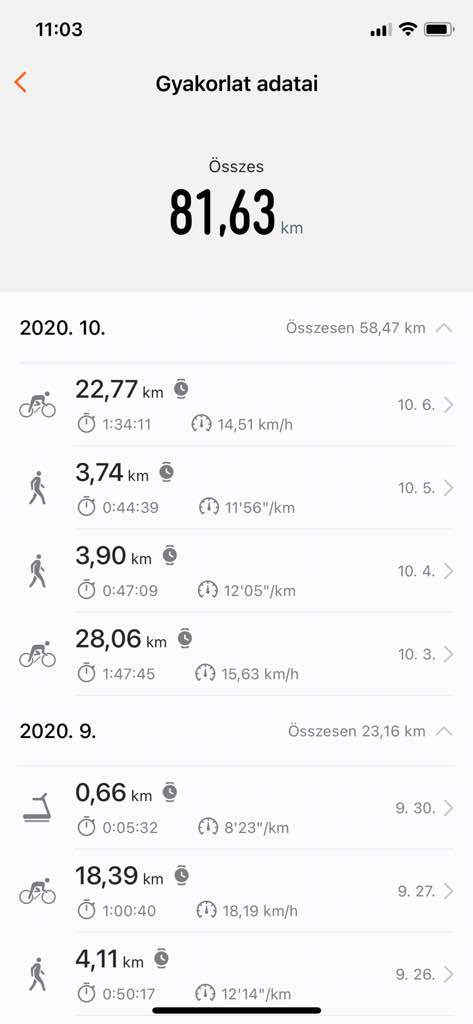Open details chevron for 9. 30. workout

(448, 808)
